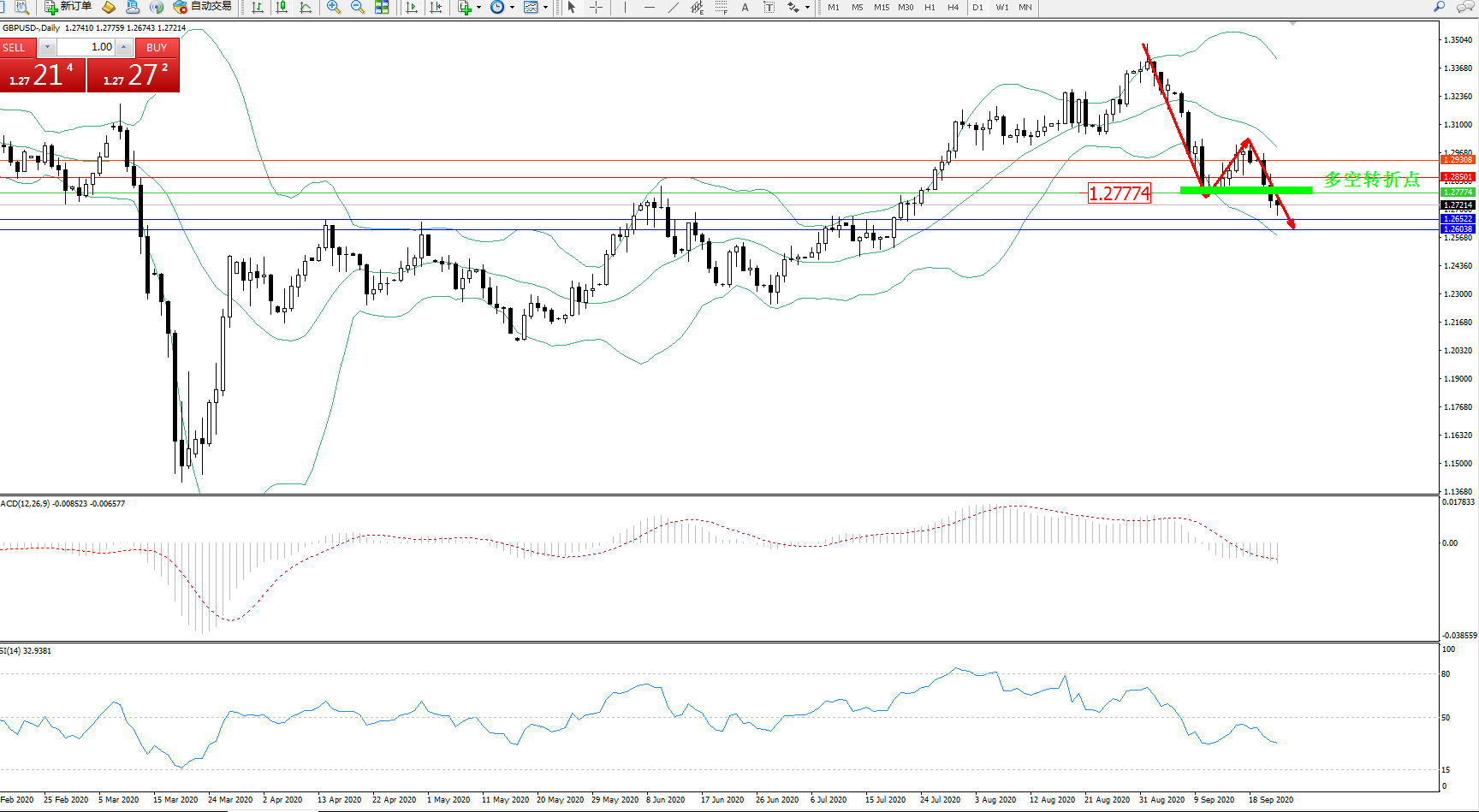Select the trendline drawing tool
The image size is (1479, 812).
tap(674, 8)
